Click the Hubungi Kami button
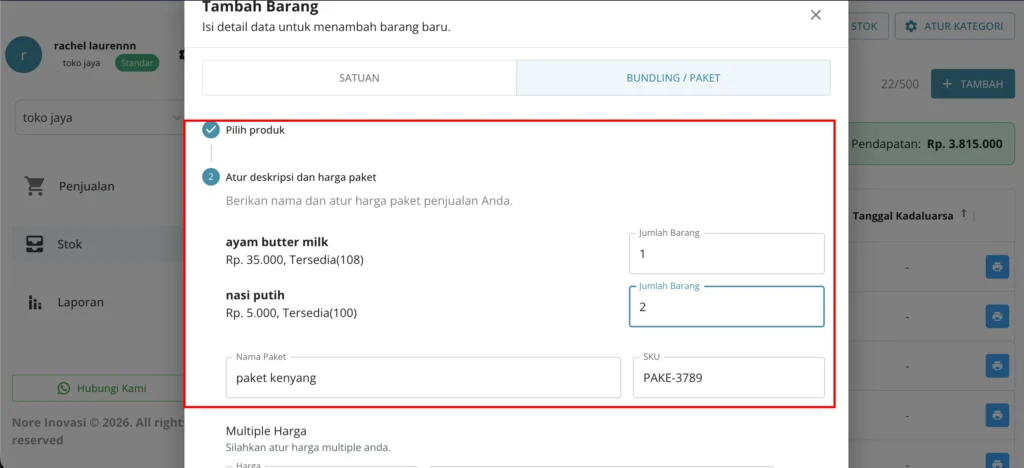1024x468 pixels. coord(98,388)
